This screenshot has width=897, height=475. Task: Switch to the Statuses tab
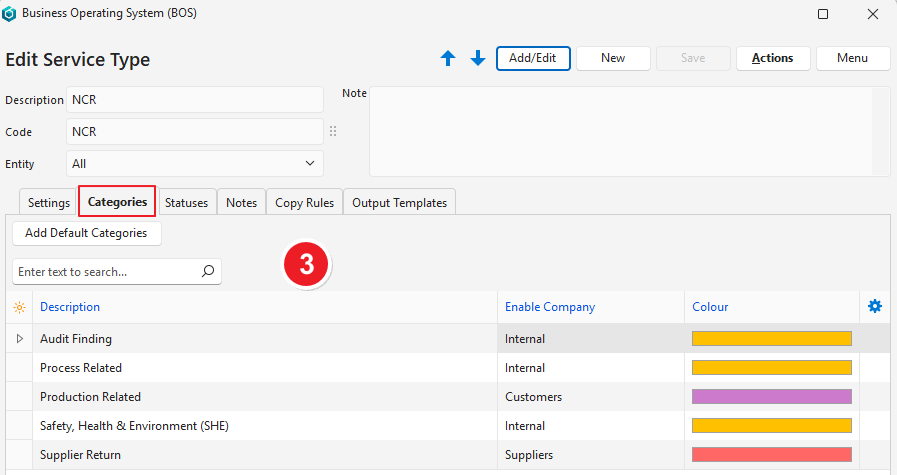point(186,202)
